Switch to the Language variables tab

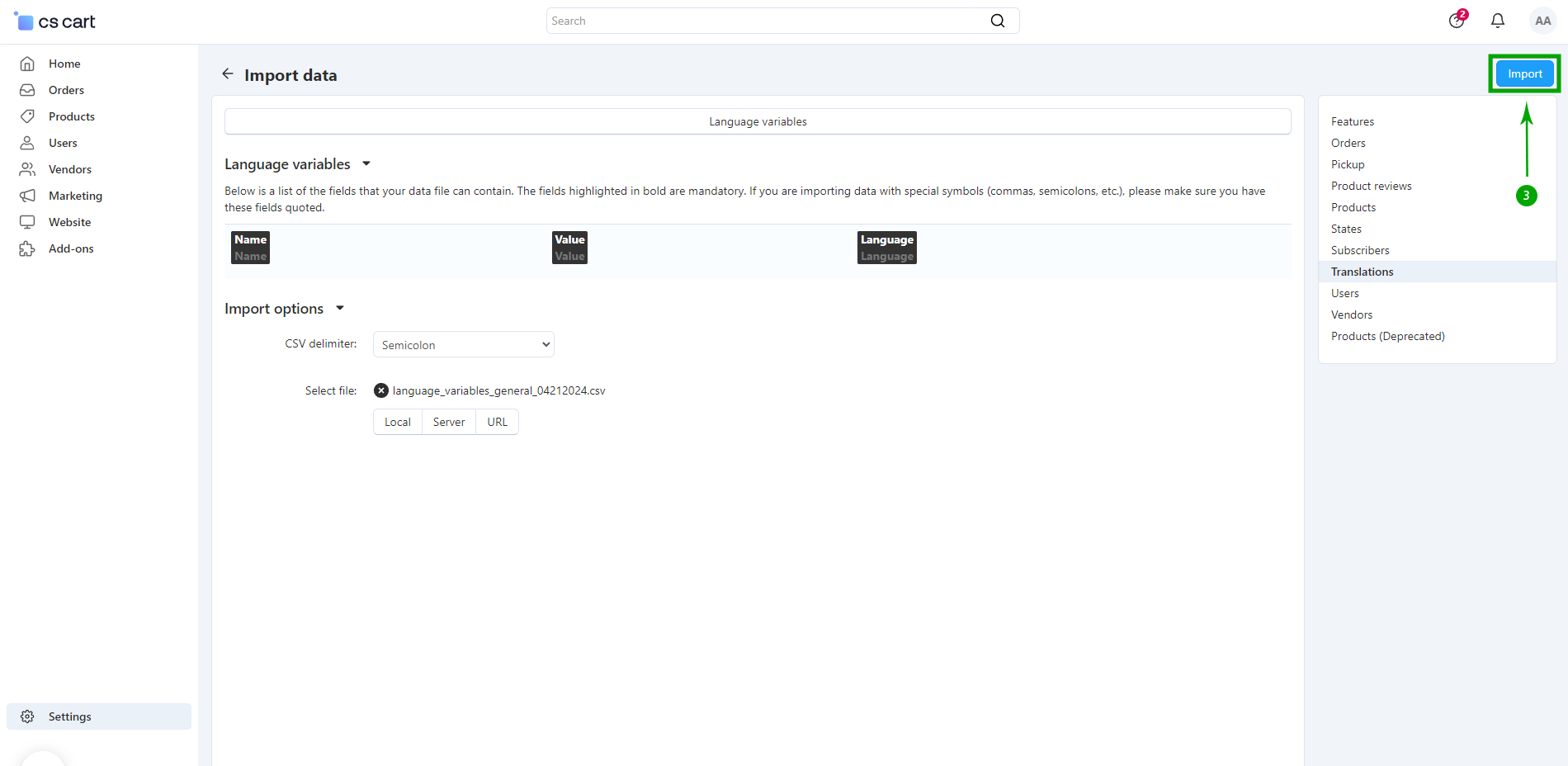point(757,121)
